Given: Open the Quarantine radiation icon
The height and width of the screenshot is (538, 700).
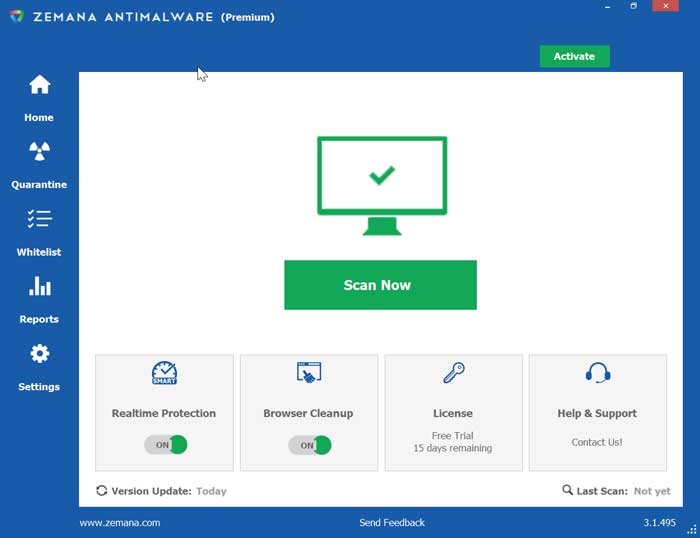Looking at the screenshot, I should [39, 151].
